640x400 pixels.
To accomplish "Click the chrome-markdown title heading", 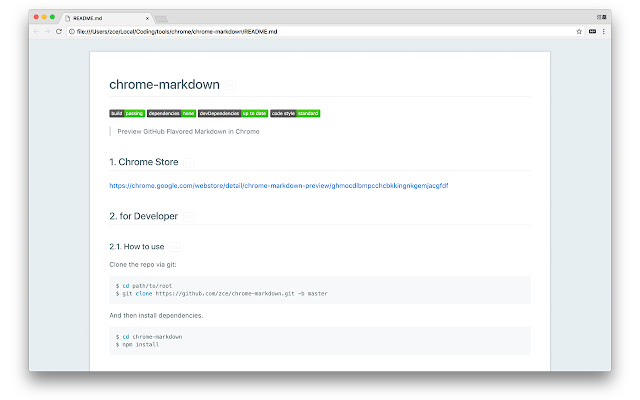I will point(164,84).
